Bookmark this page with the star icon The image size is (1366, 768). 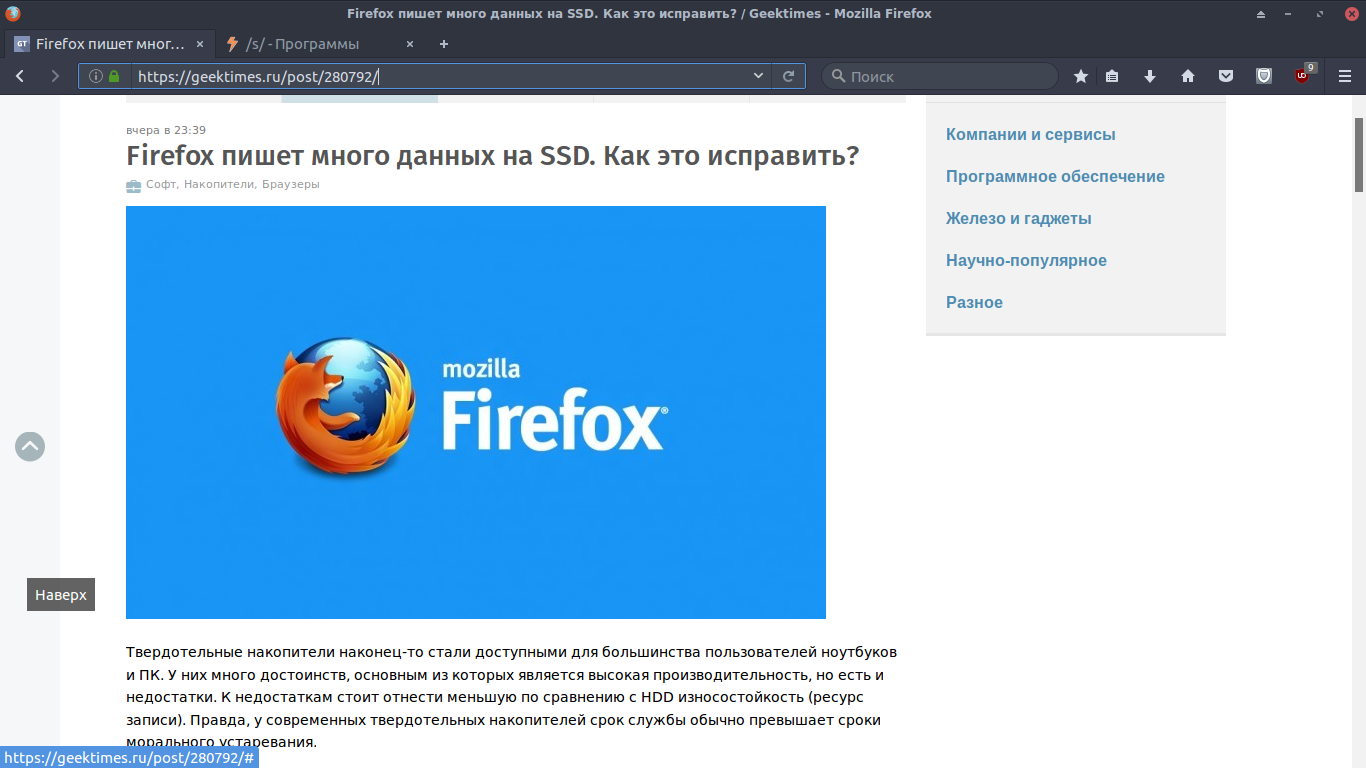click(1080, 76)
